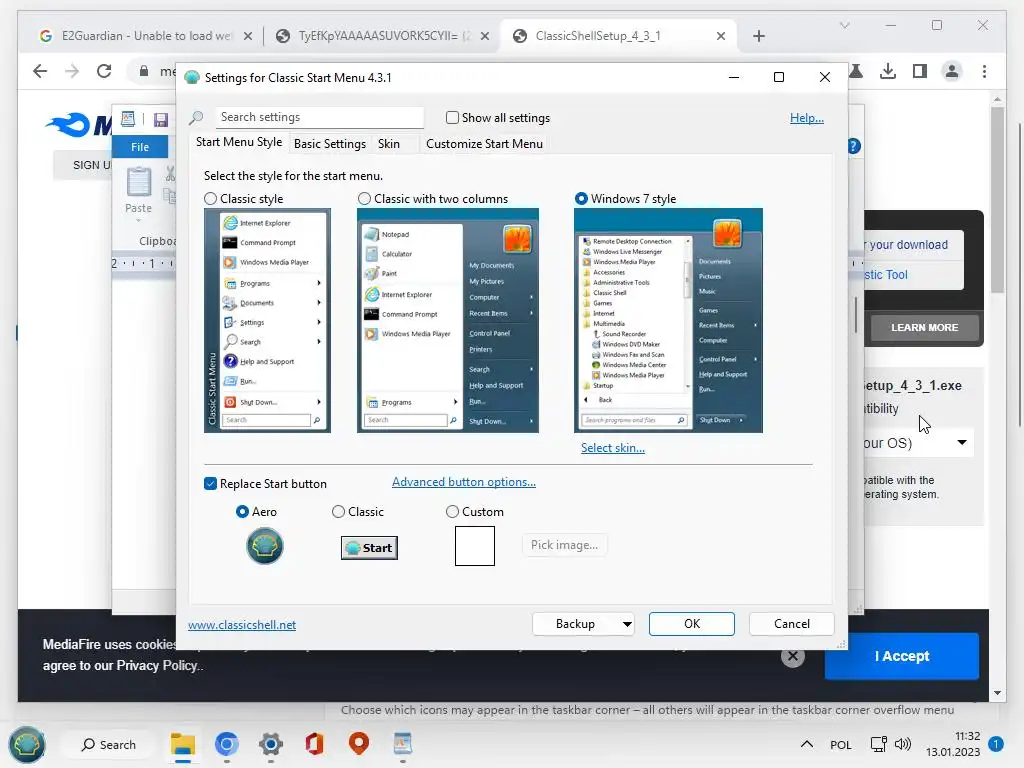This screenshot has width=1024, height=768.
Task: Toggle Show all settings checkbox
Action: coord(452,118)
